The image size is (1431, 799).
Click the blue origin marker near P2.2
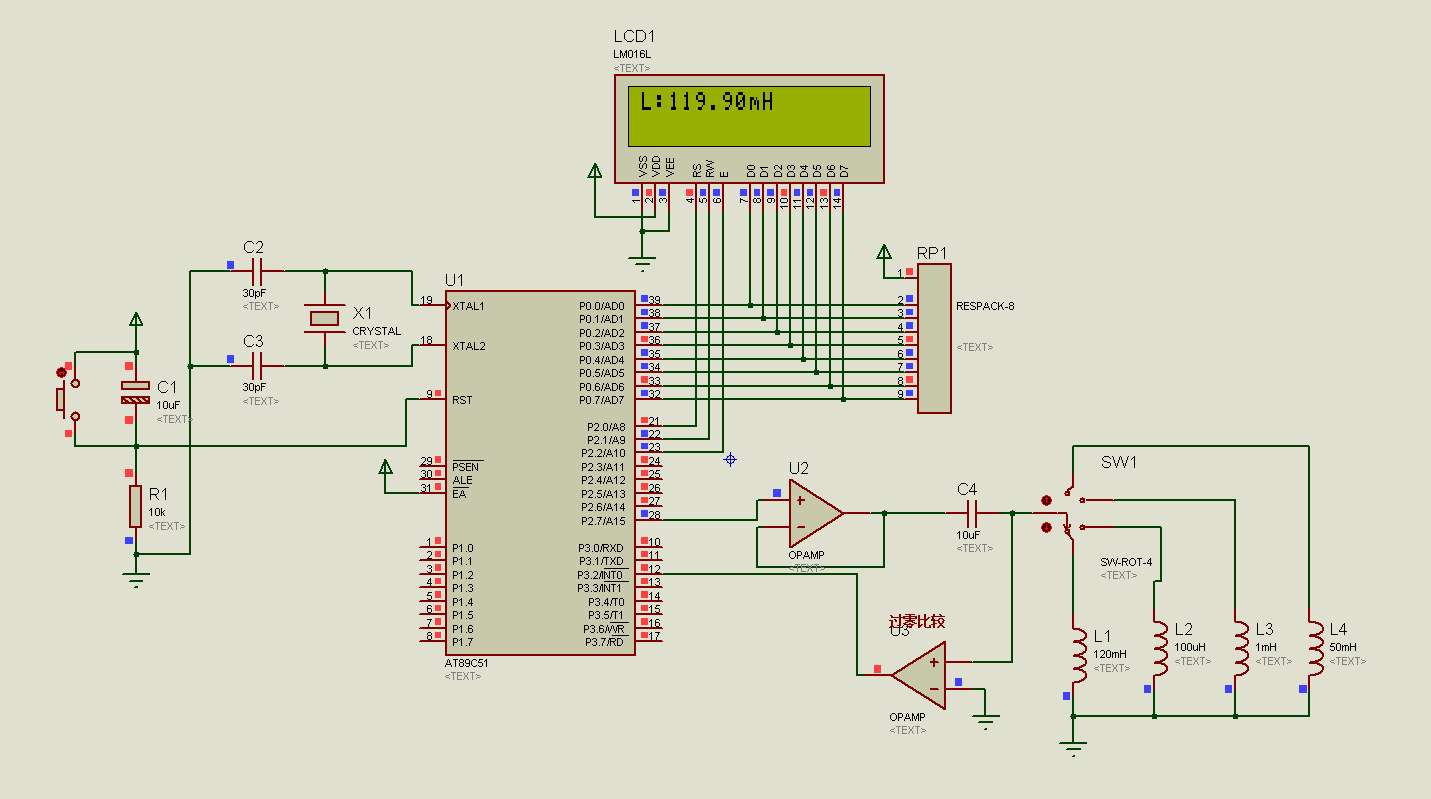tap(730, 459)
